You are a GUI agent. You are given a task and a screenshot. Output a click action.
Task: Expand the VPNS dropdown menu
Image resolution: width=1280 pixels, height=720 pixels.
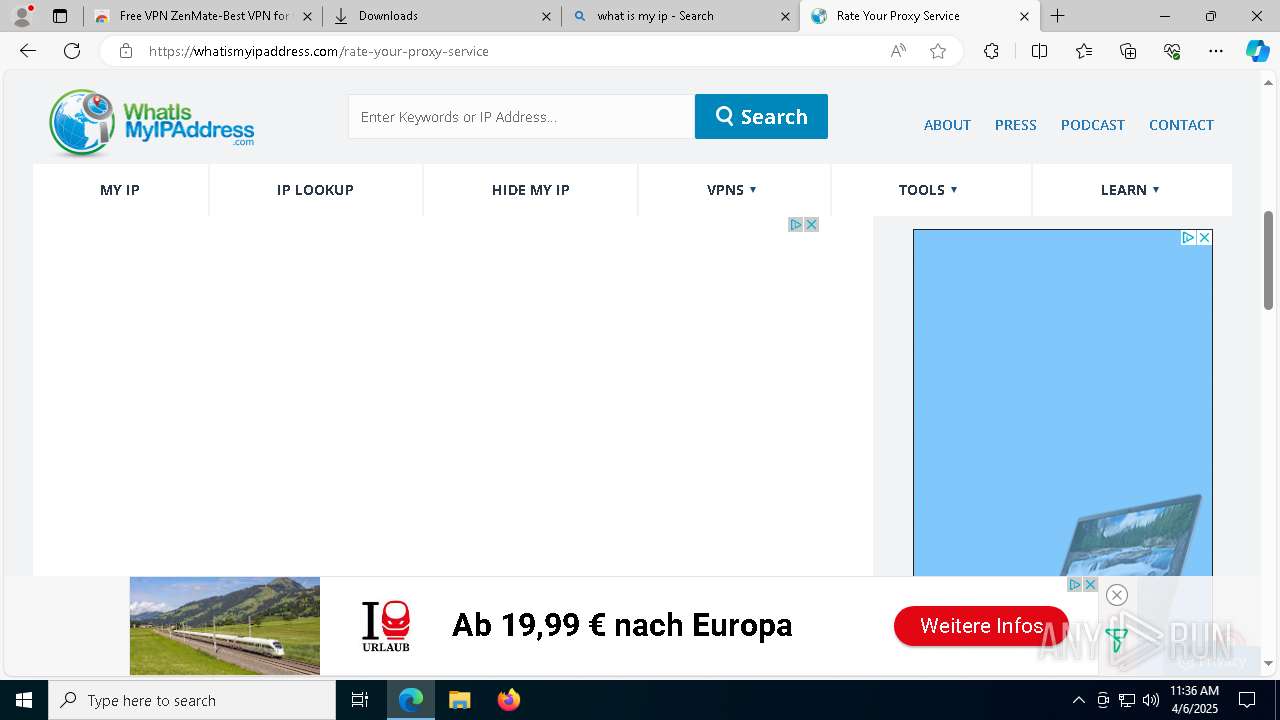(x=732, y=190)
